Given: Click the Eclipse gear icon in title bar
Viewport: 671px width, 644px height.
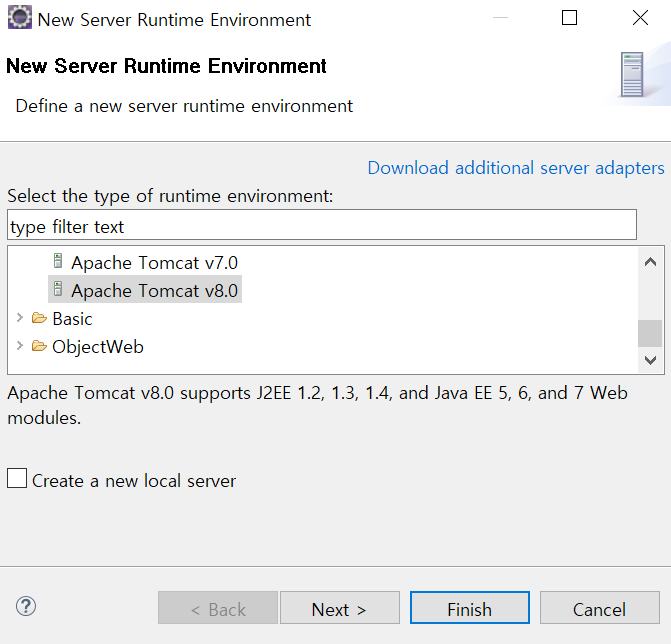Looking at the screenshot, I should [20, 18].
